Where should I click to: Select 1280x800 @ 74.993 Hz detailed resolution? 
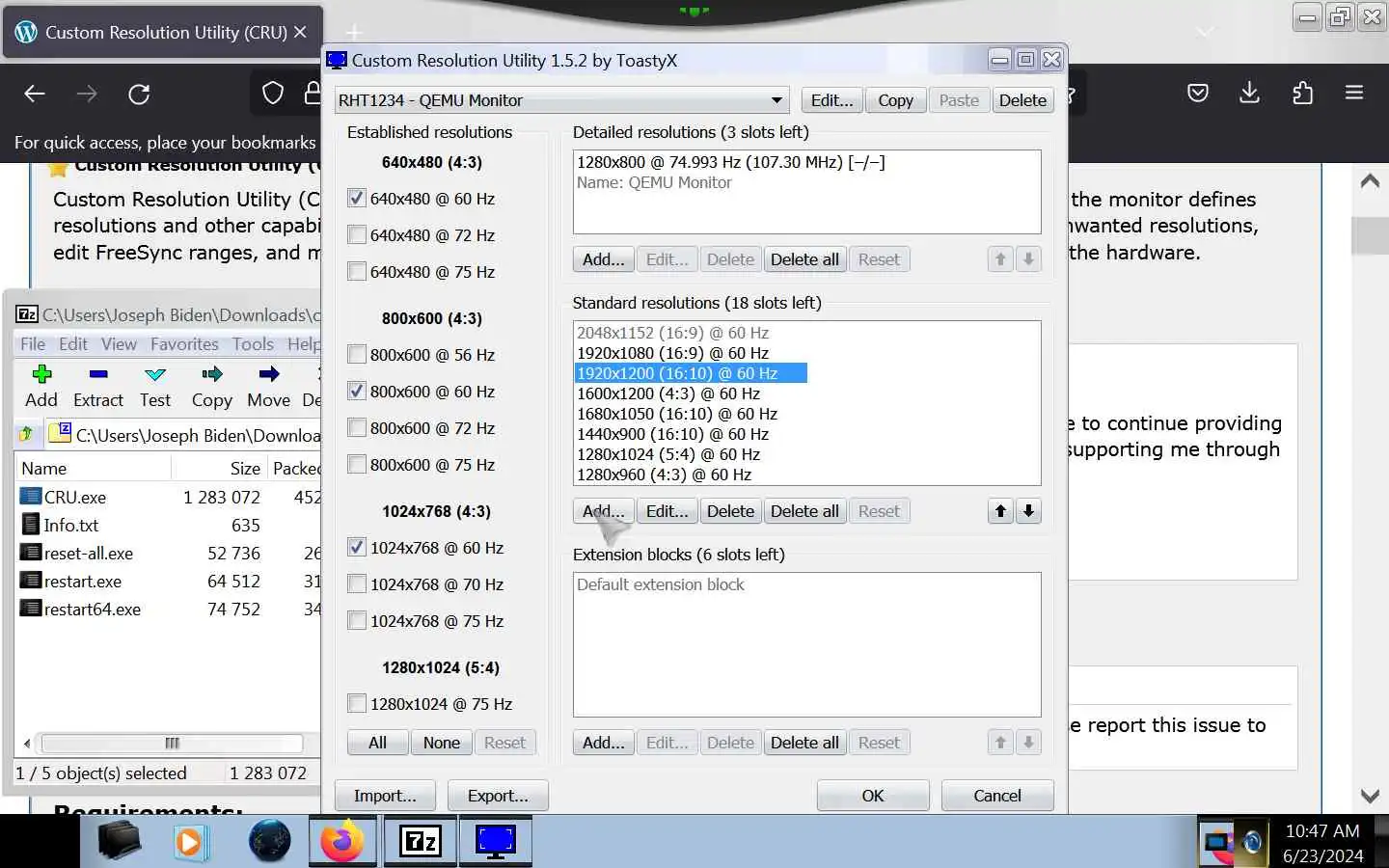730,162
